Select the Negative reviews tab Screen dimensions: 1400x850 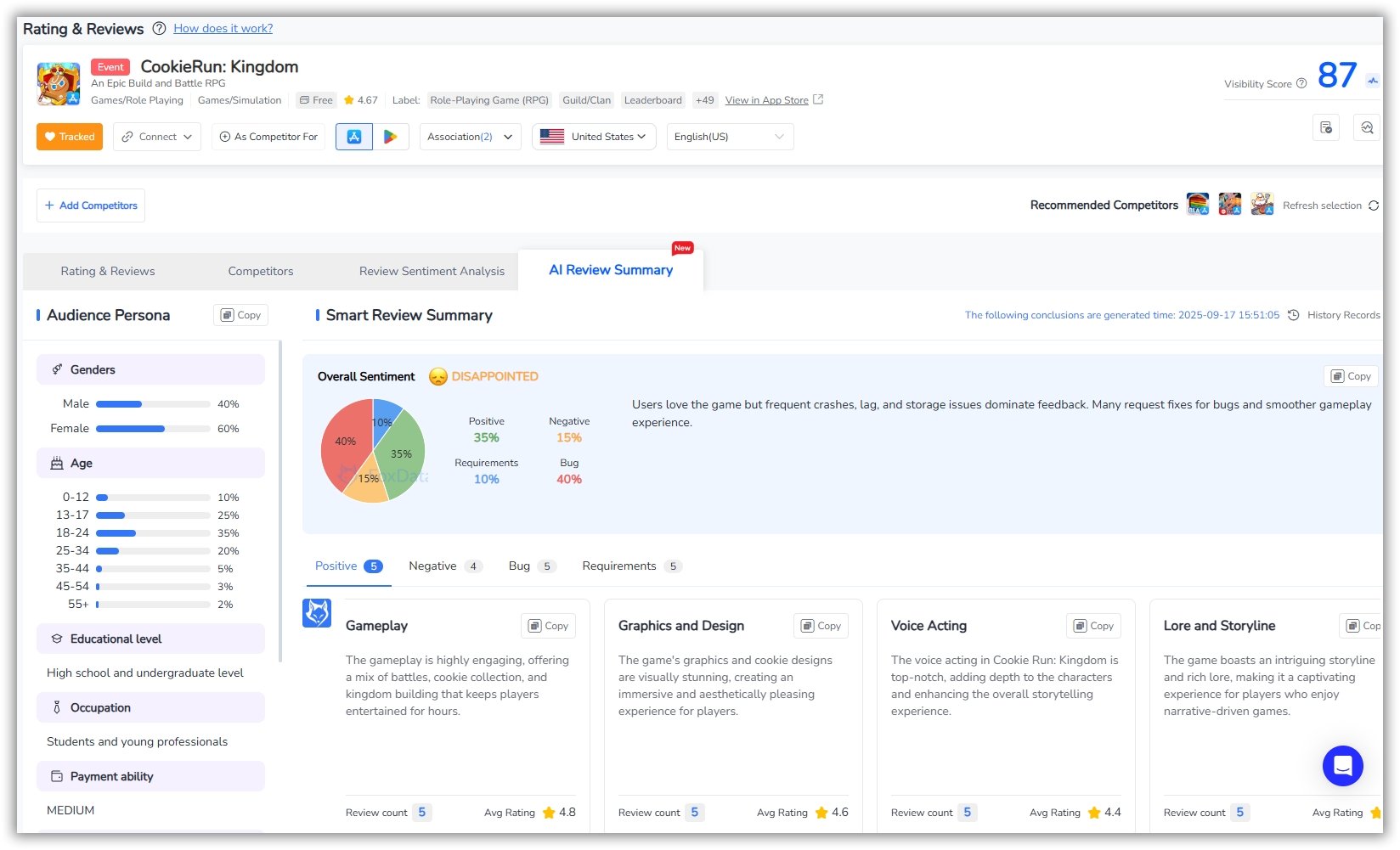click(445, 566)
